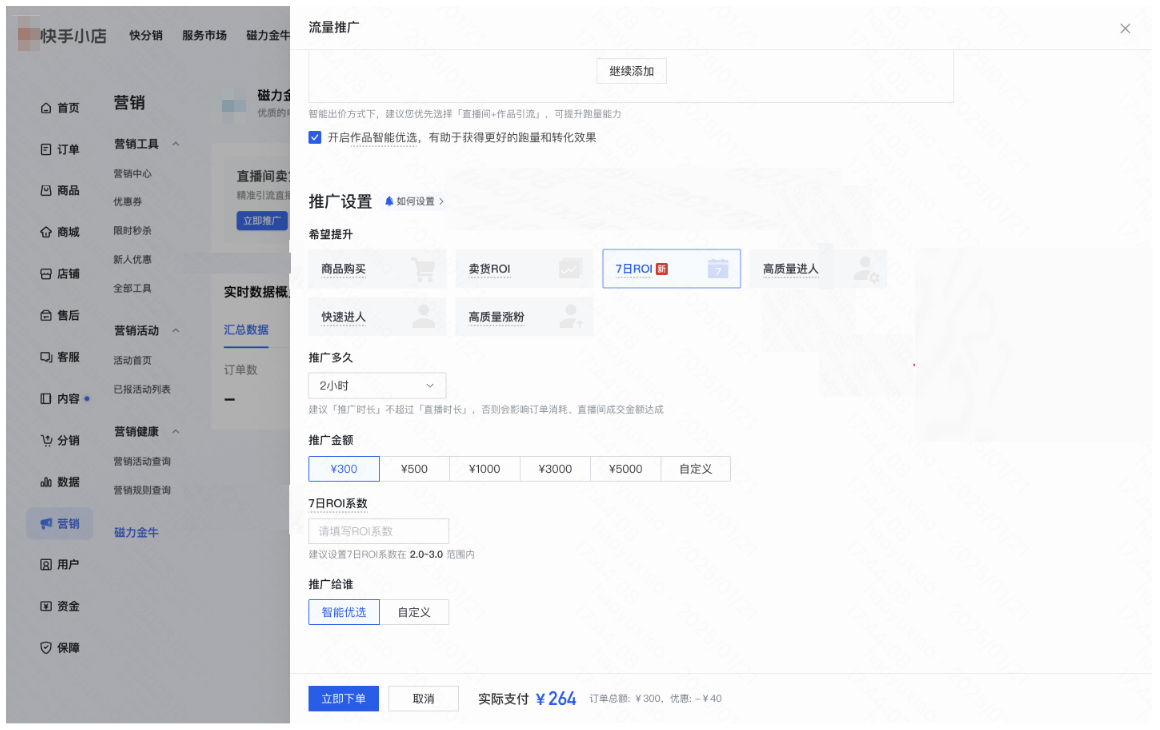Viewport: 1160px width, 730px height.
Task: Choose 自定义 under 推广给谁
Action: pyautogui.click(x=416, y=611)
